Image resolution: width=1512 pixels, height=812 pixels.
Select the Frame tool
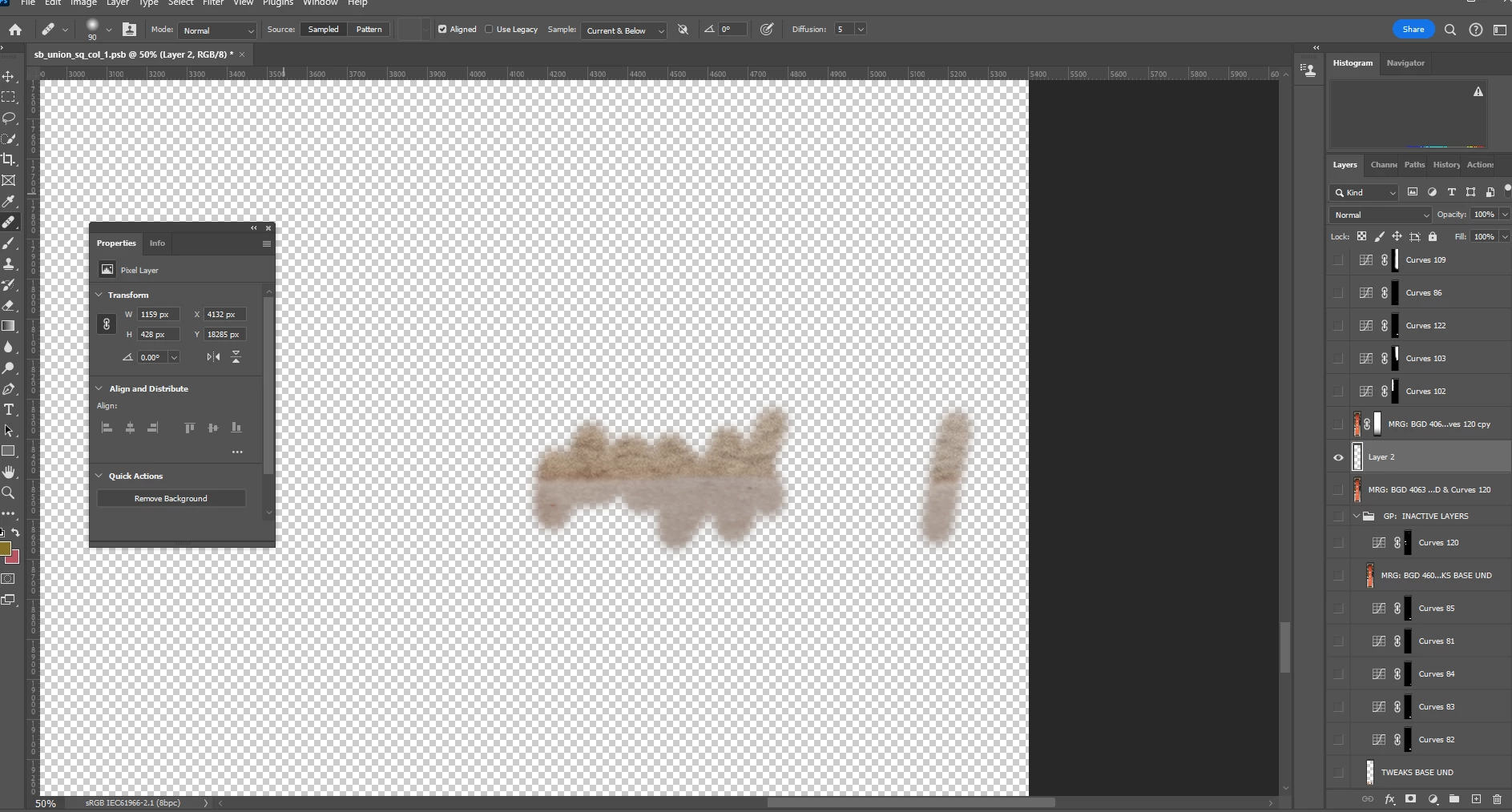9,180
